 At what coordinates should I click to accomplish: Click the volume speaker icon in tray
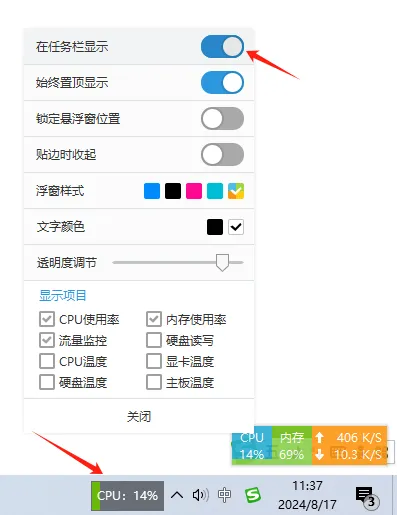click(x=201, y=495)
